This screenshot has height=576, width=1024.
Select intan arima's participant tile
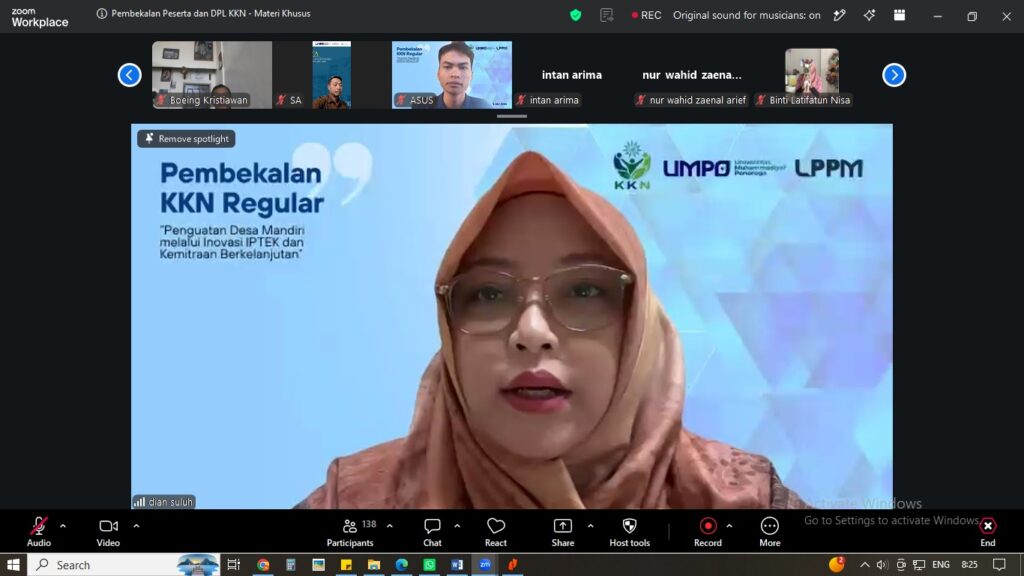[x=571, y=74]
